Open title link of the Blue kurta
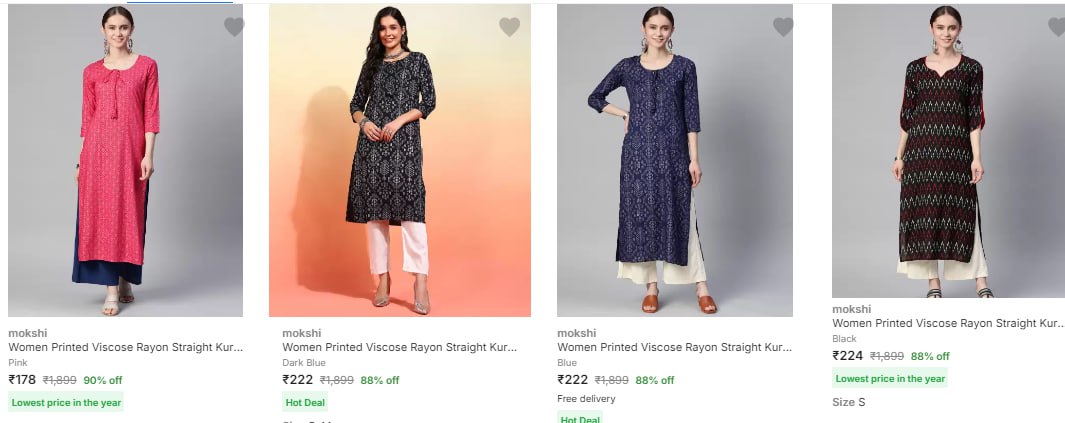This screenshot has width=1065, height=423. (674, 347)
